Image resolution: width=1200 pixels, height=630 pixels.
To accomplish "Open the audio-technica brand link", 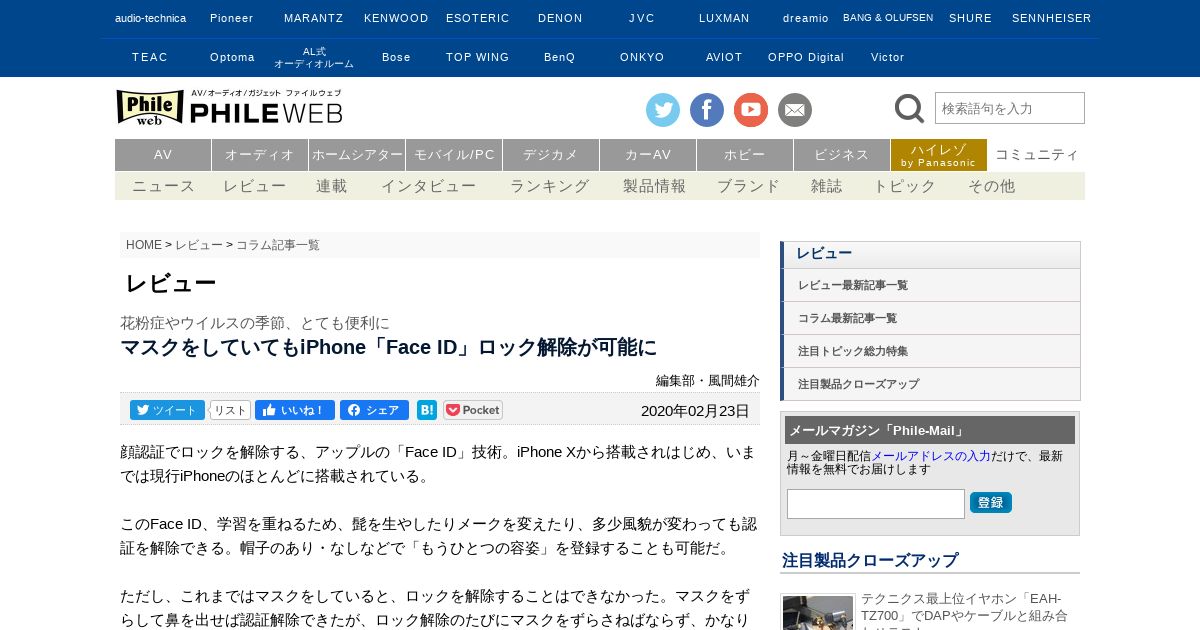I will tap(150, 18).
